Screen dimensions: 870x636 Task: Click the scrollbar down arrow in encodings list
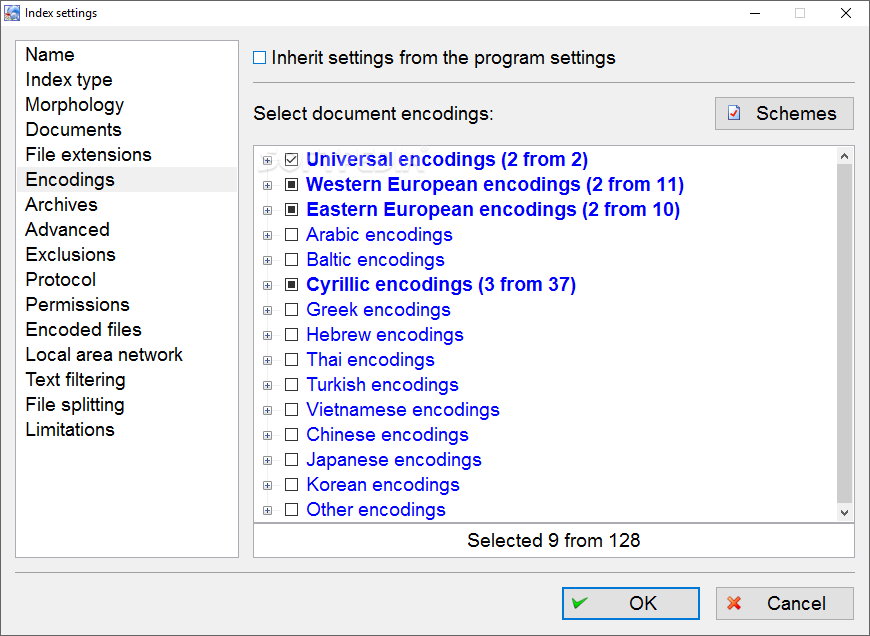(844, 512)
